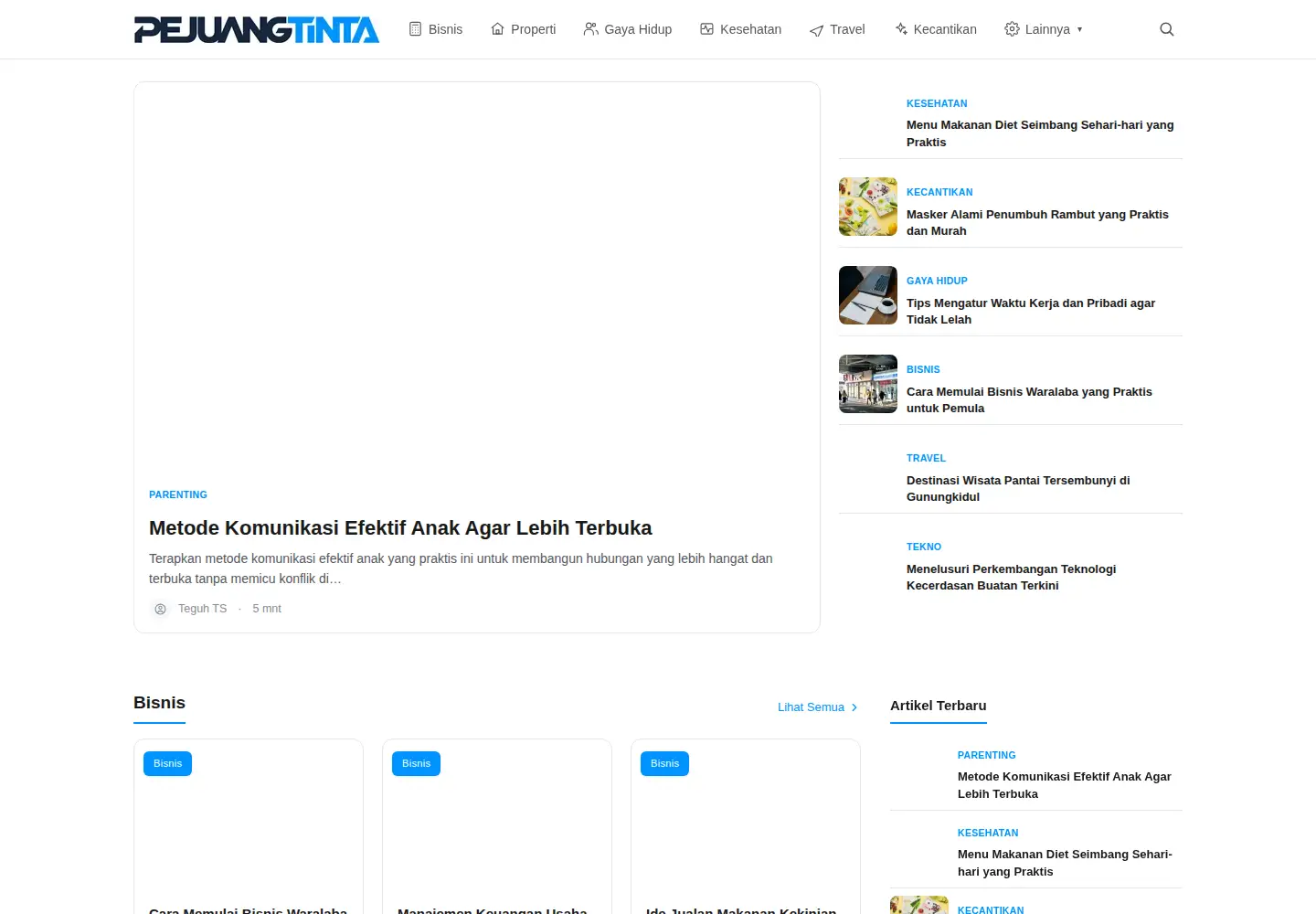This screenshot has height=914, width=1316.
Task: Click author name Teguh TS
Action: (202, 609)
